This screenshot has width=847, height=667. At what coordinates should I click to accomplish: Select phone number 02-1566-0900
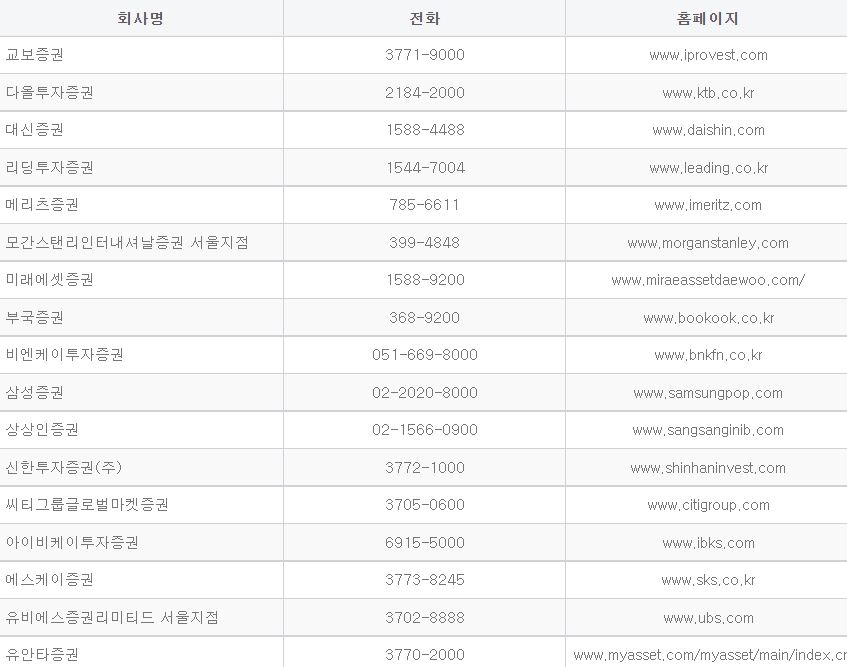425,430
